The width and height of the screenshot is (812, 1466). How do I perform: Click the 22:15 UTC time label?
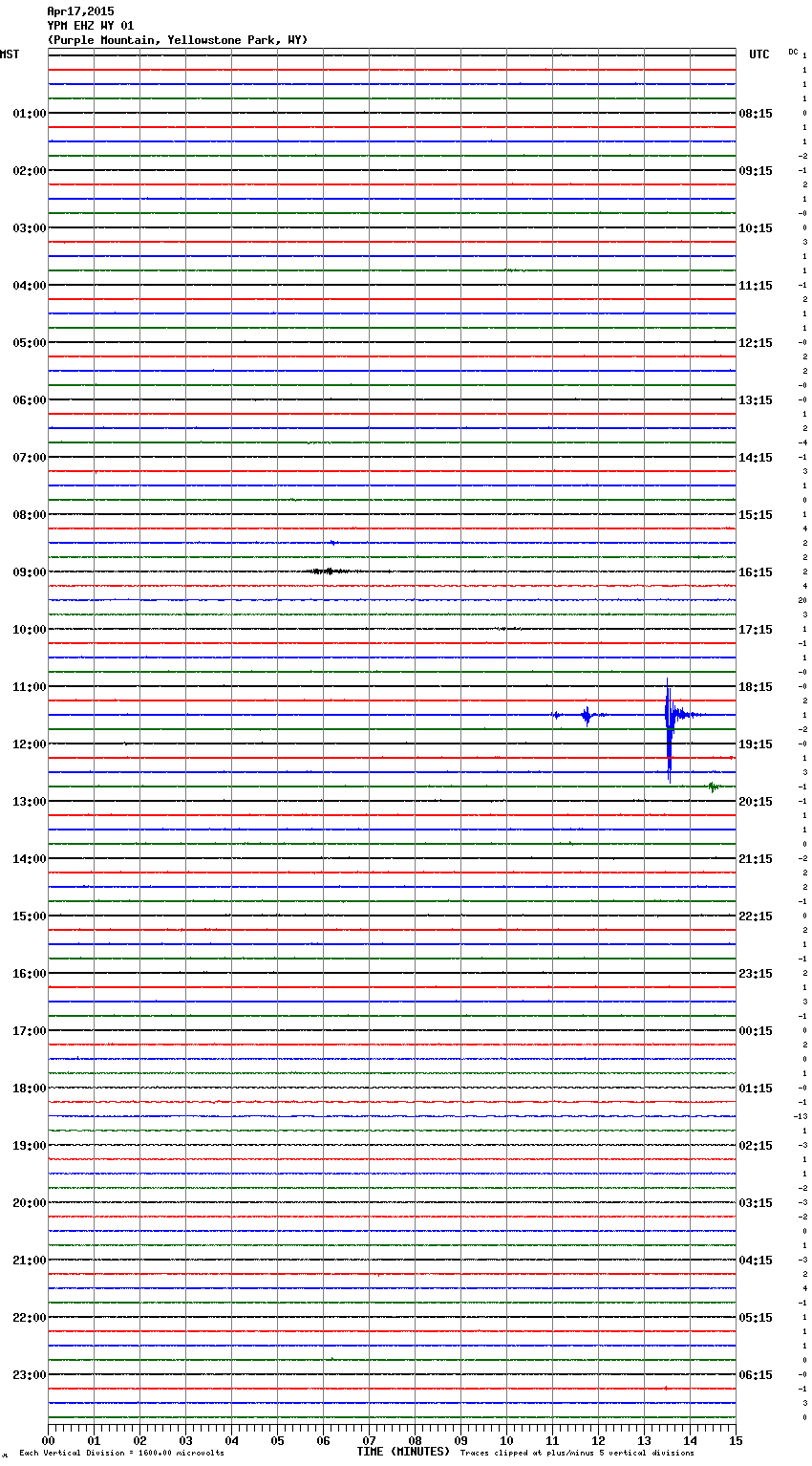756,916
